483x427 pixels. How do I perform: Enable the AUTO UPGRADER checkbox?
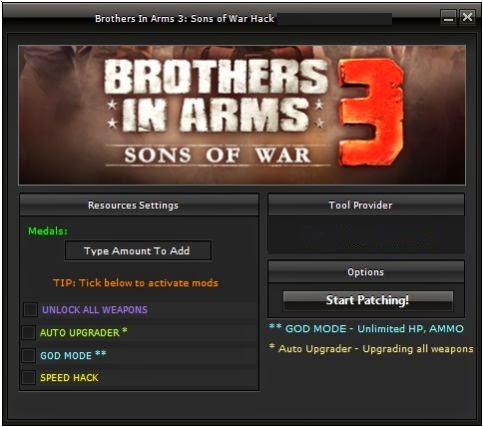[28, 333]
